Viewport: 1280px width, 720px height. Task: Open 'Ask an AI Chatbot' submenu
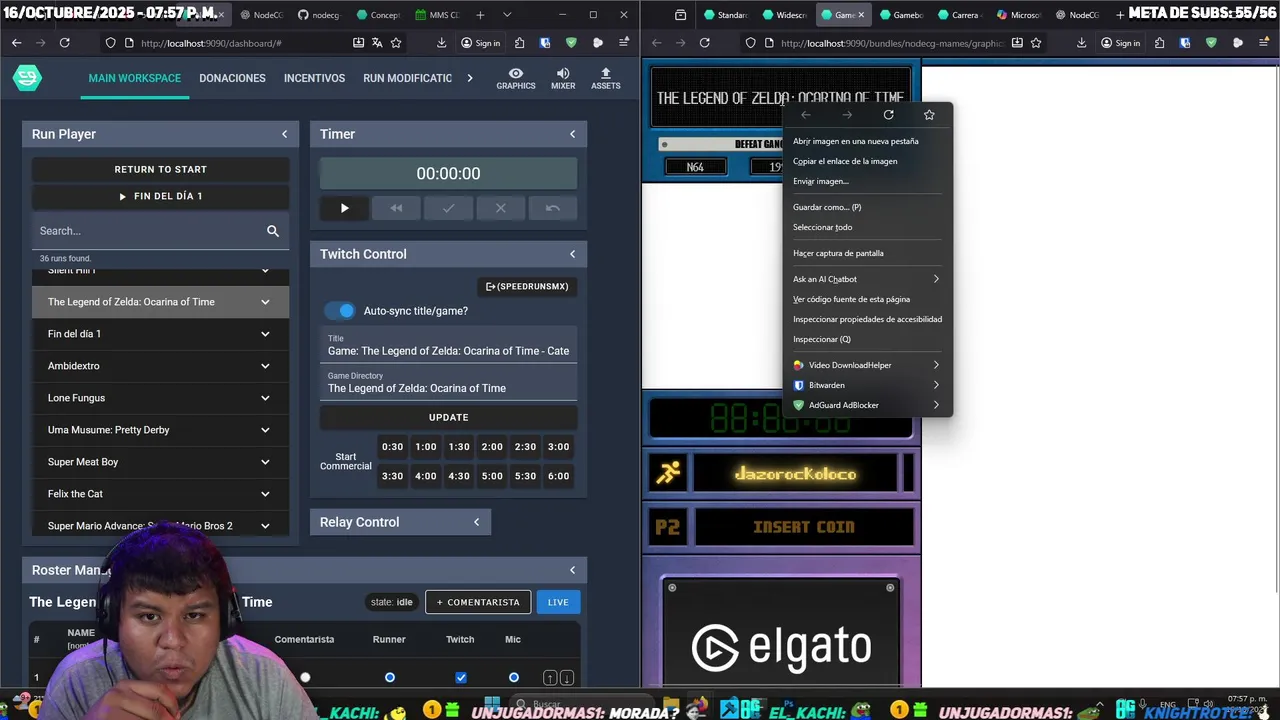pyautogui.click(x=866, y=279)
